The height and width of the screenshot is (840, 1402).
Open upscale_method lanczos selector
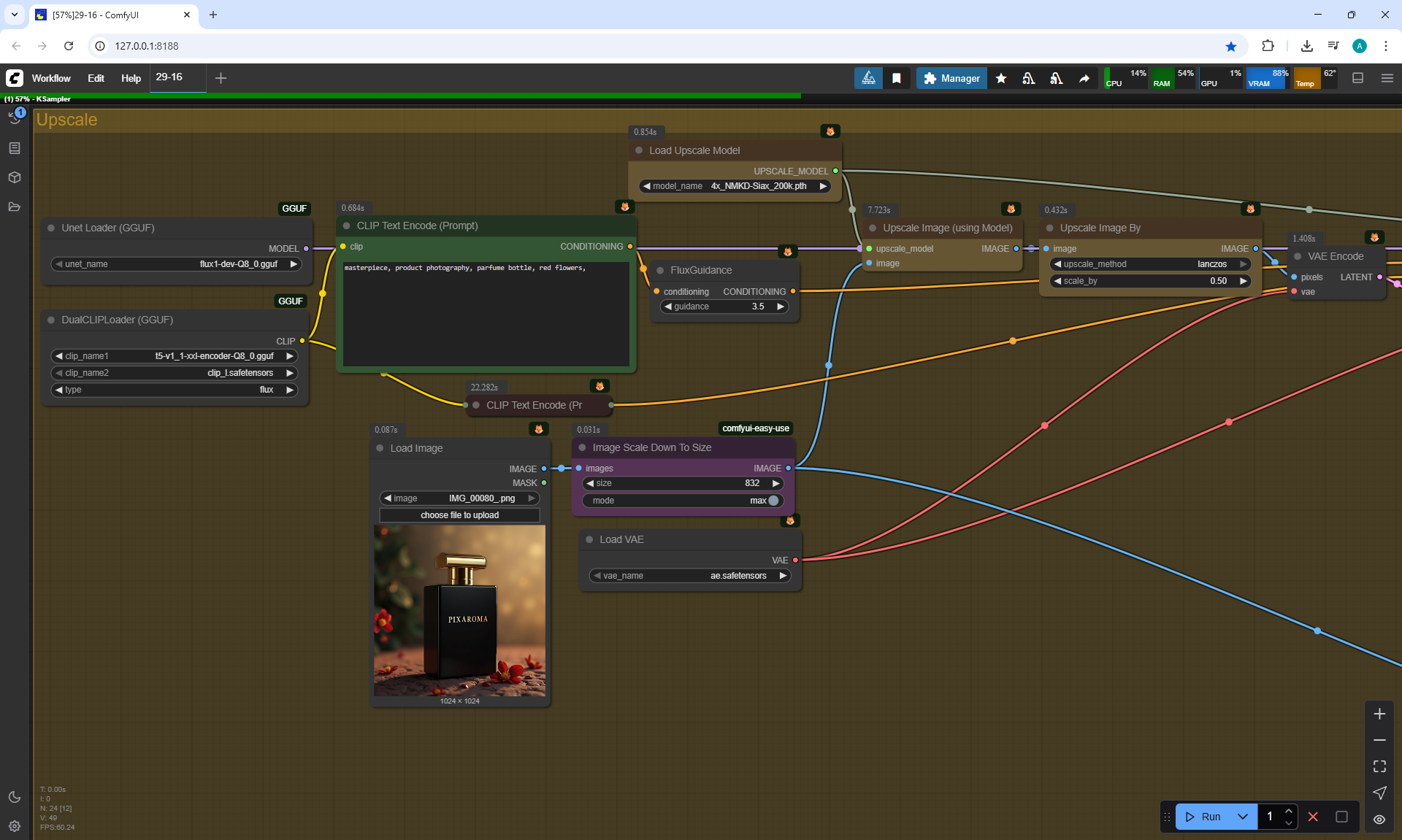pos(1150,264)
